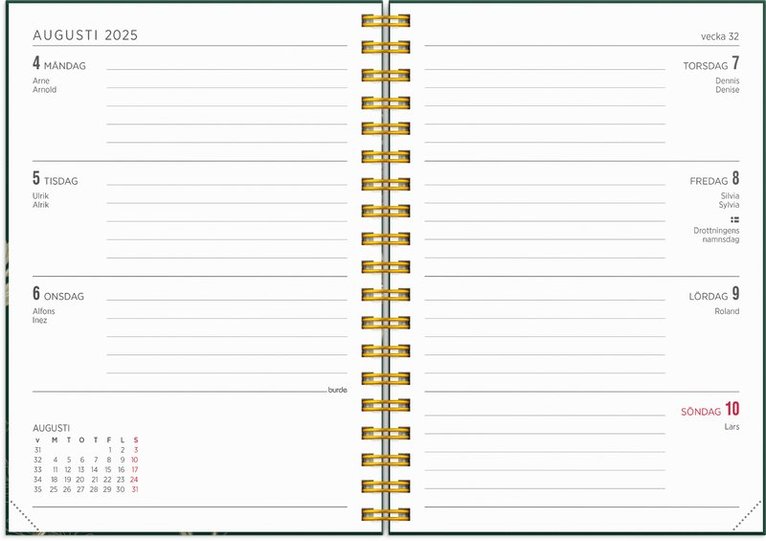766x541 pixels.
Task: Click the AUGUSTI mini calendar title
Action: 51,427
